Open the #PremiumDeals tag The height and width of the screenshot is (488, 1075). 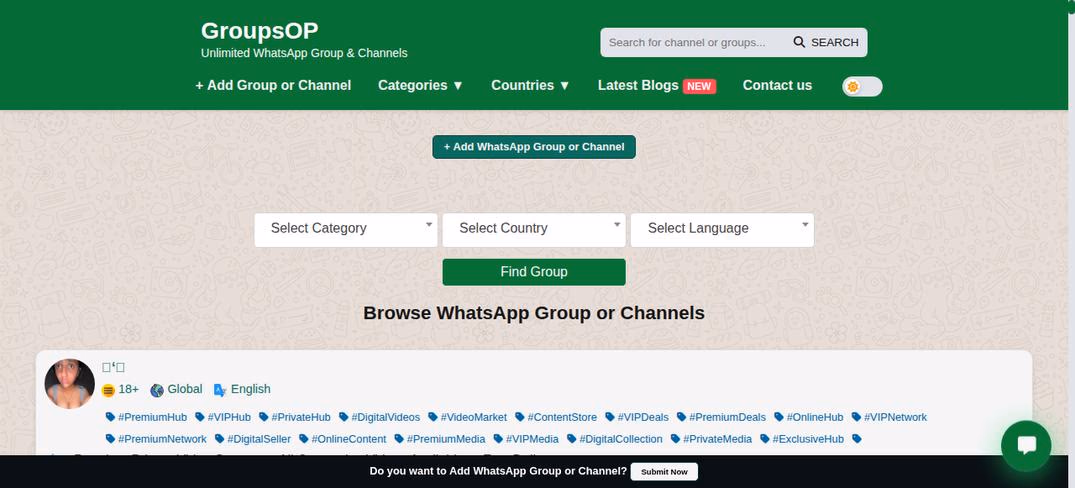click(x=721, y=417)
